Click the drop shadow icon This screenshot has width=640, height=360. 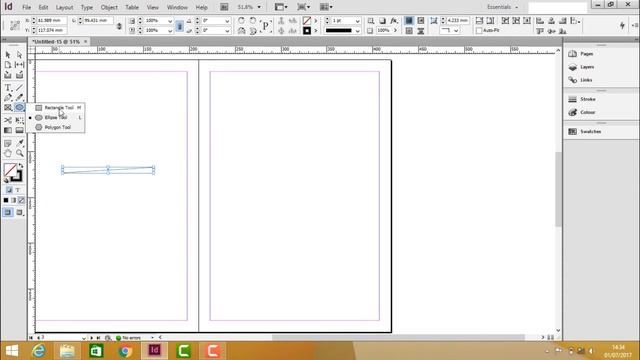pyautogui.click(x=382, y=20)
